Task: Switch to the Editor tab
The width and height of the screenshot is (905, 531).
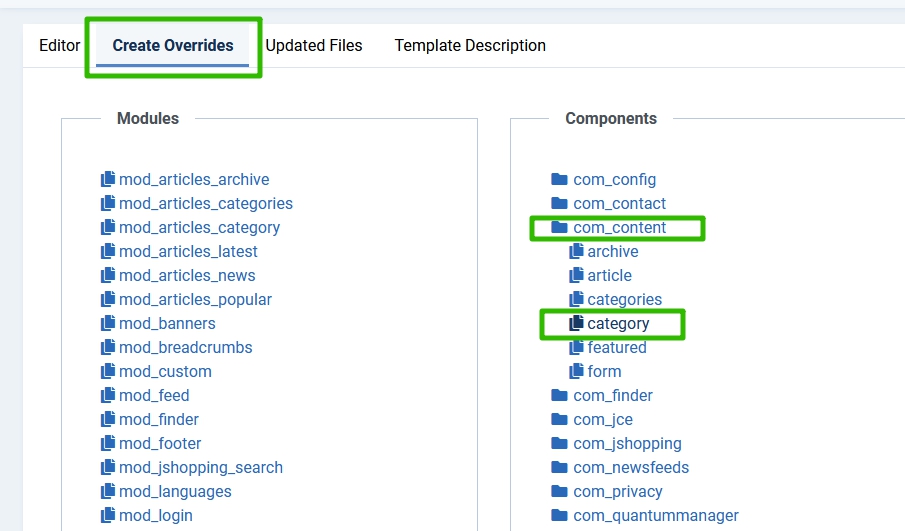Action: tap(59, 46)
